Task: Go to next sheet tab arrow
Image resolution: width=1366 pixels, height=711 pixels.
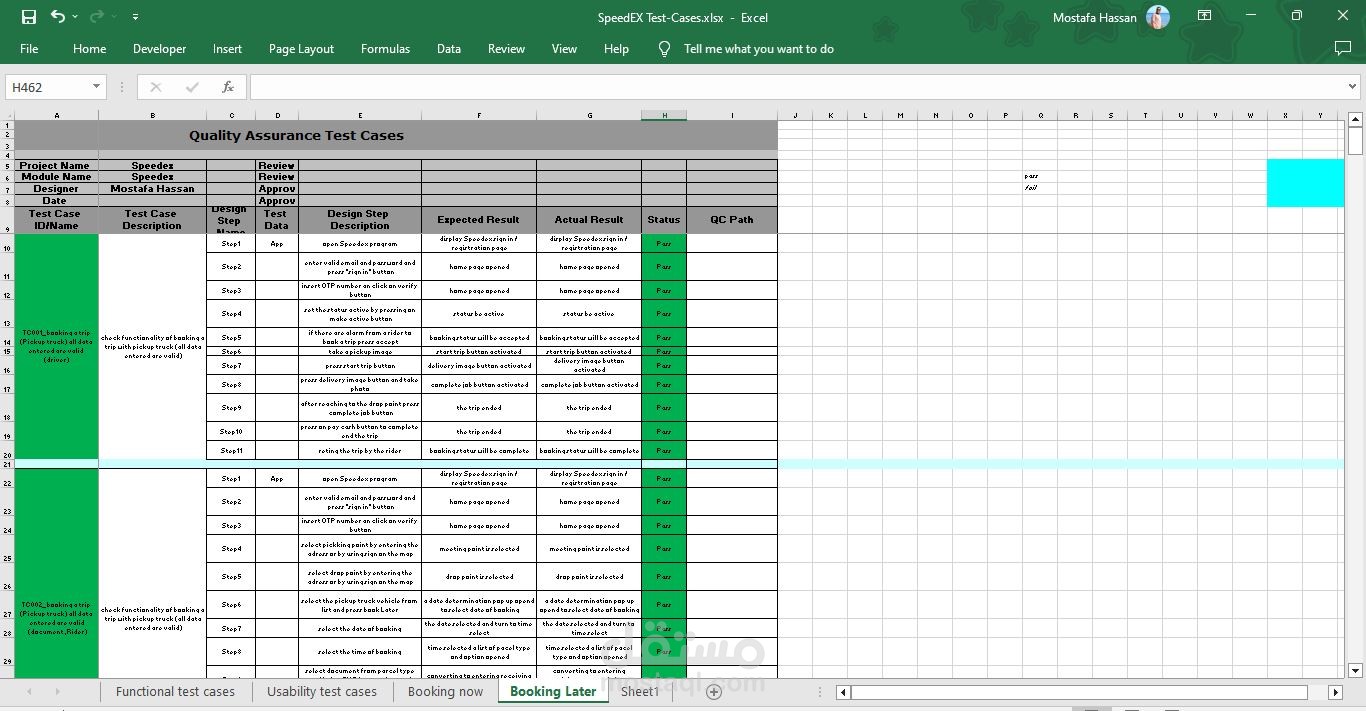Action: [57, 691]
